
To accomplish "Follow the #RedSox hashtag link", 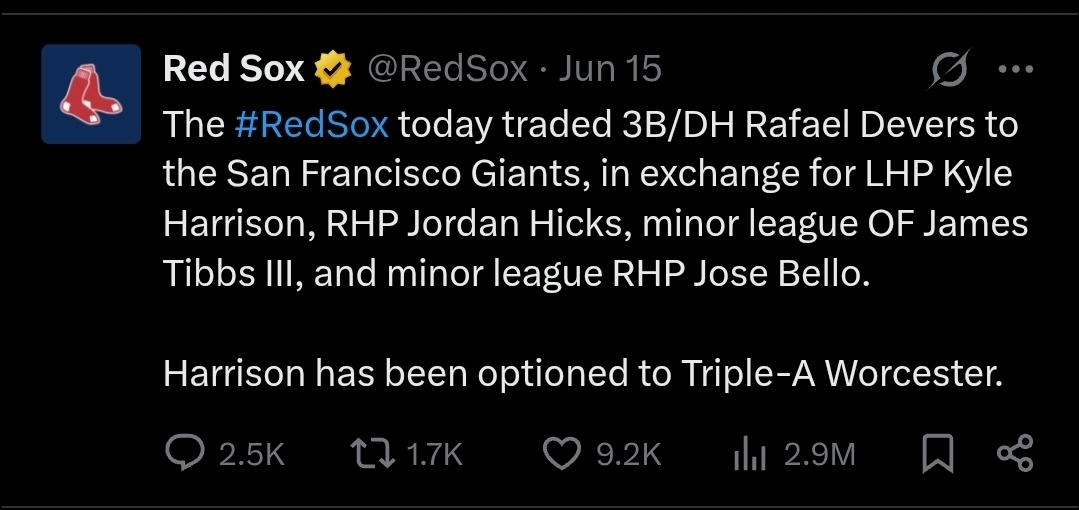I will [316, 124].
